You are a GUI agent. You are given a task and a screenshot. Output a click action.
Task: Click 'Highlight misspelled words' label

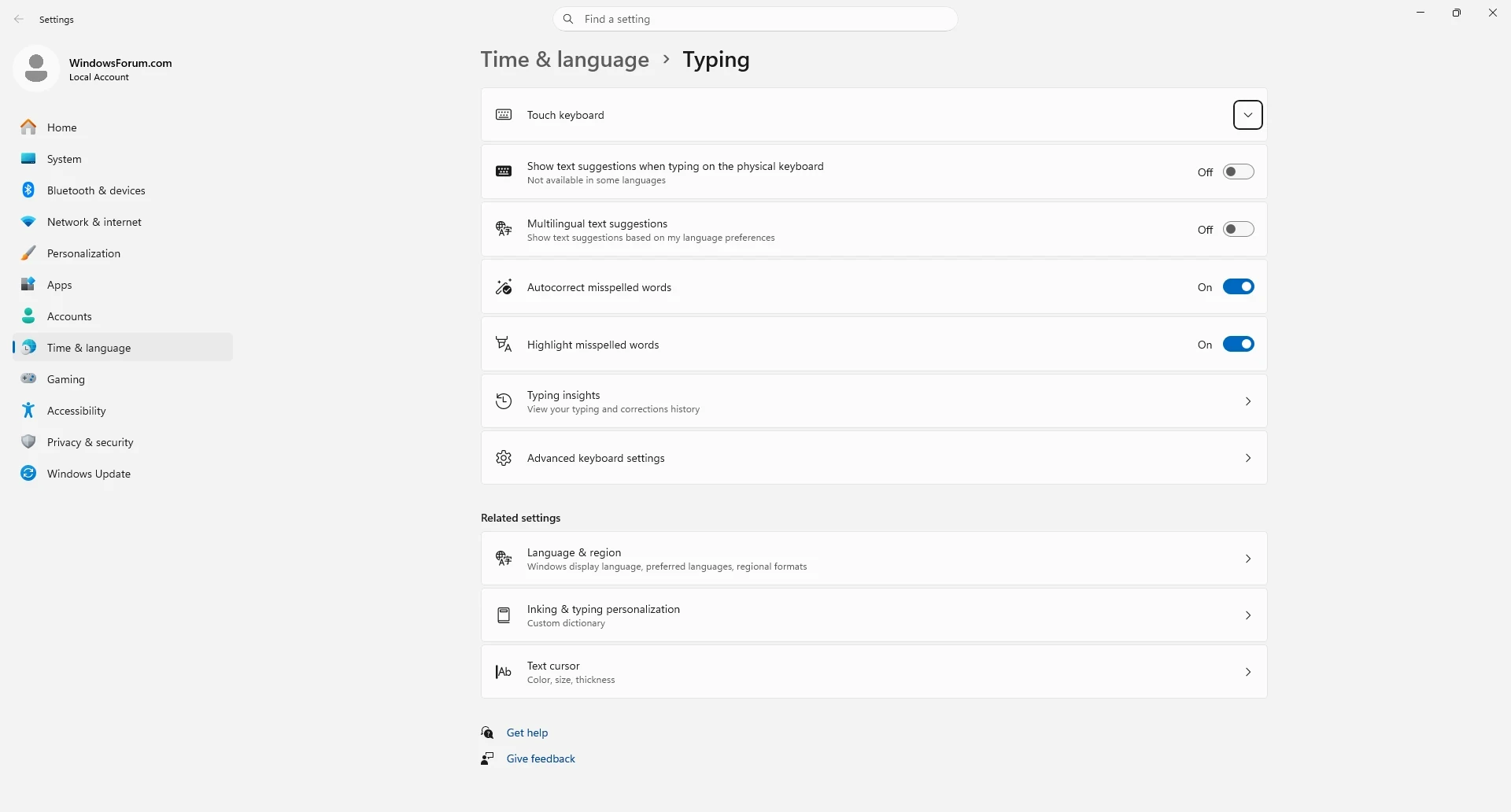pos(593,345)
